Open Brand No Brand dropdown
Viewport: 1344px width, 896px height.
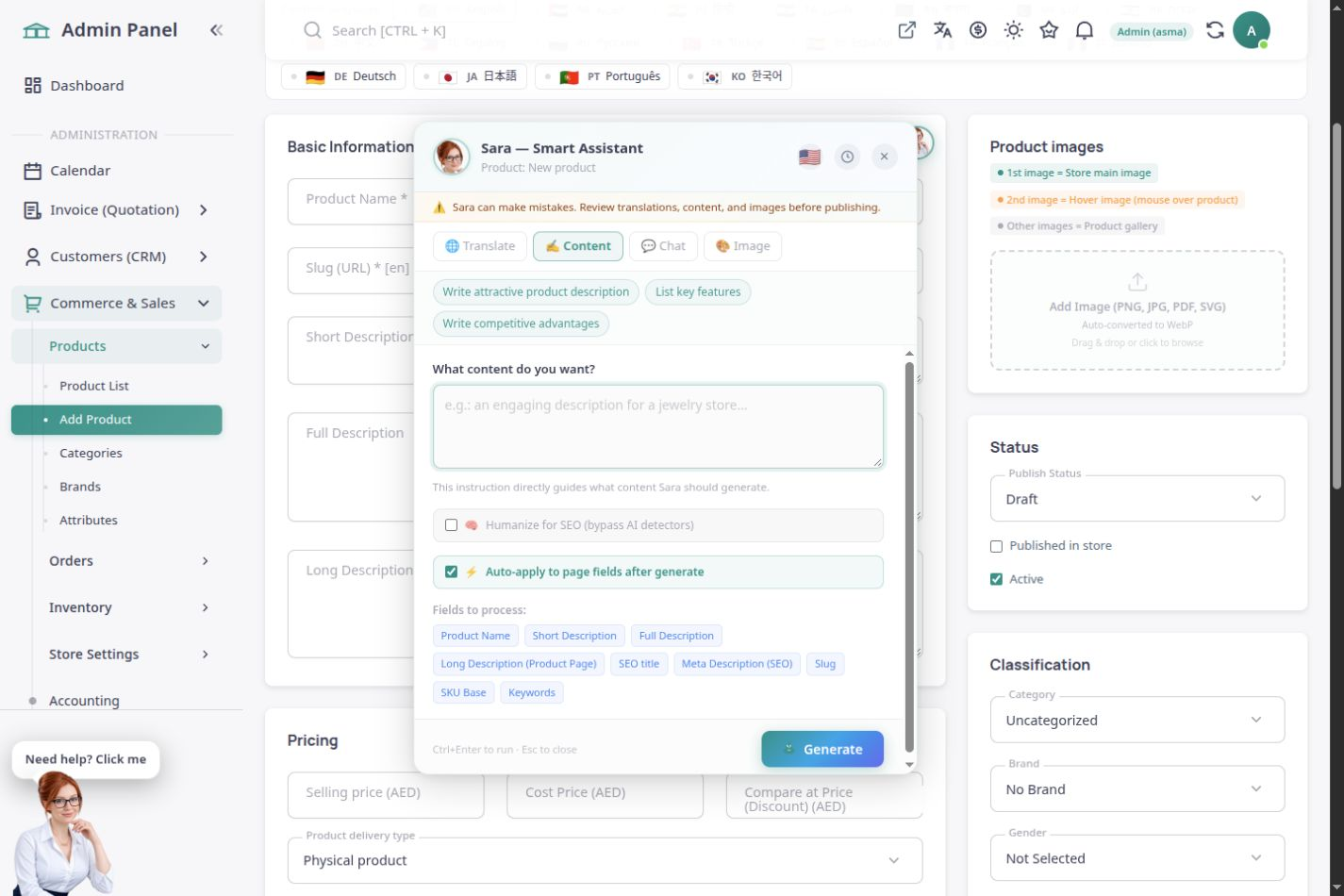coord(1137,789)
